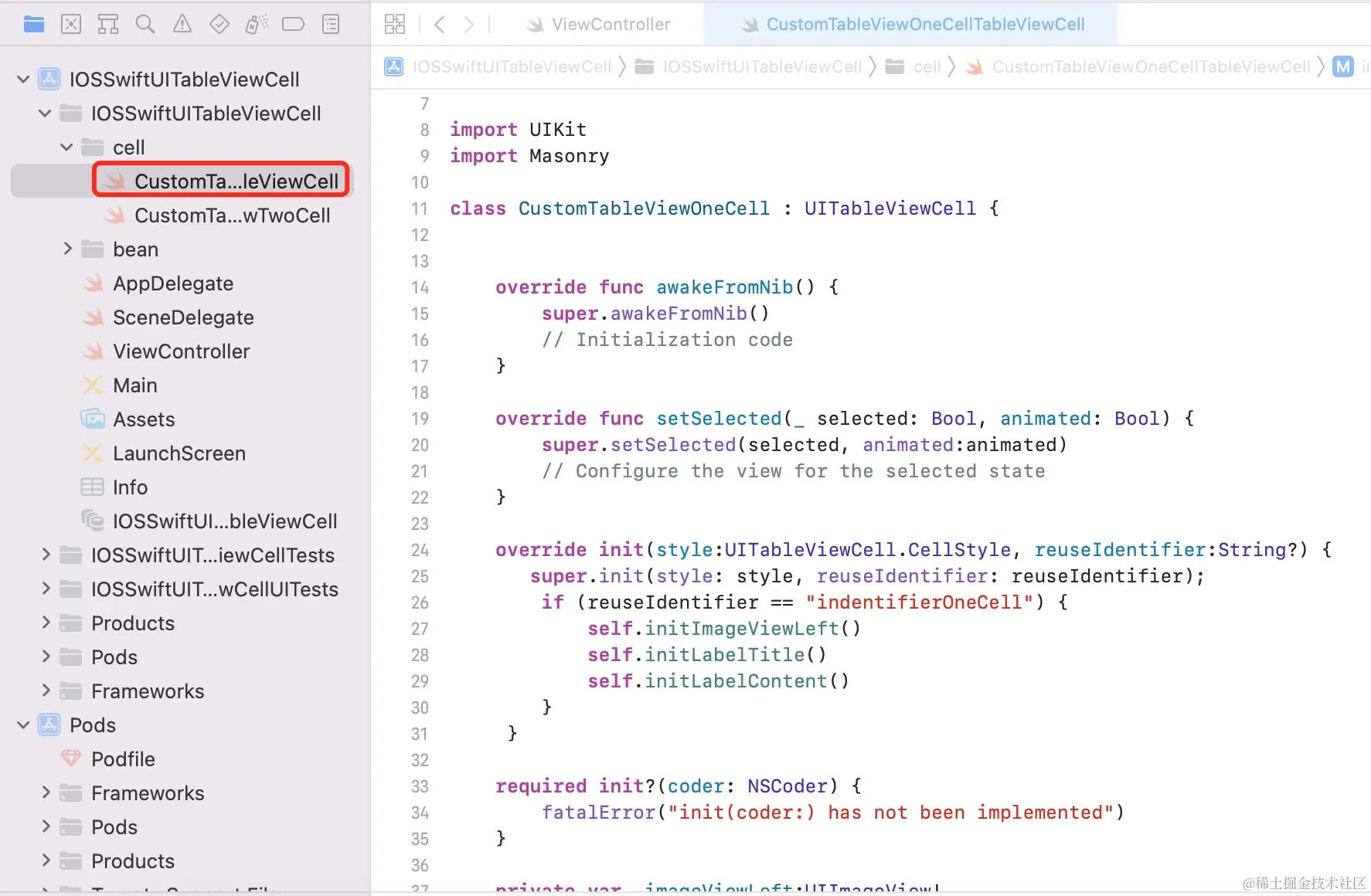The width and height of the screenshot is (1371, 896).
Task: Collapse the Pods project
Action: coord(23,725)
